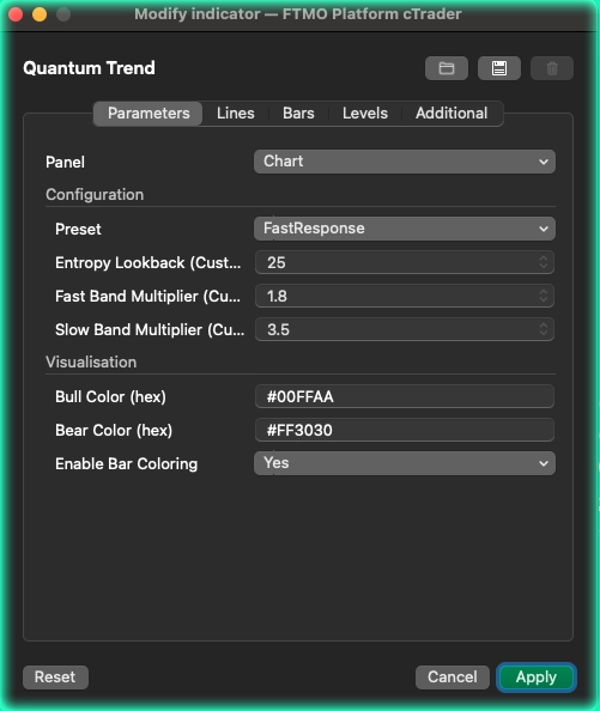Click the Enable Bar Coloring label
Image resolution: width=600 pixels, height=711 pixels.
click(127, 464)
